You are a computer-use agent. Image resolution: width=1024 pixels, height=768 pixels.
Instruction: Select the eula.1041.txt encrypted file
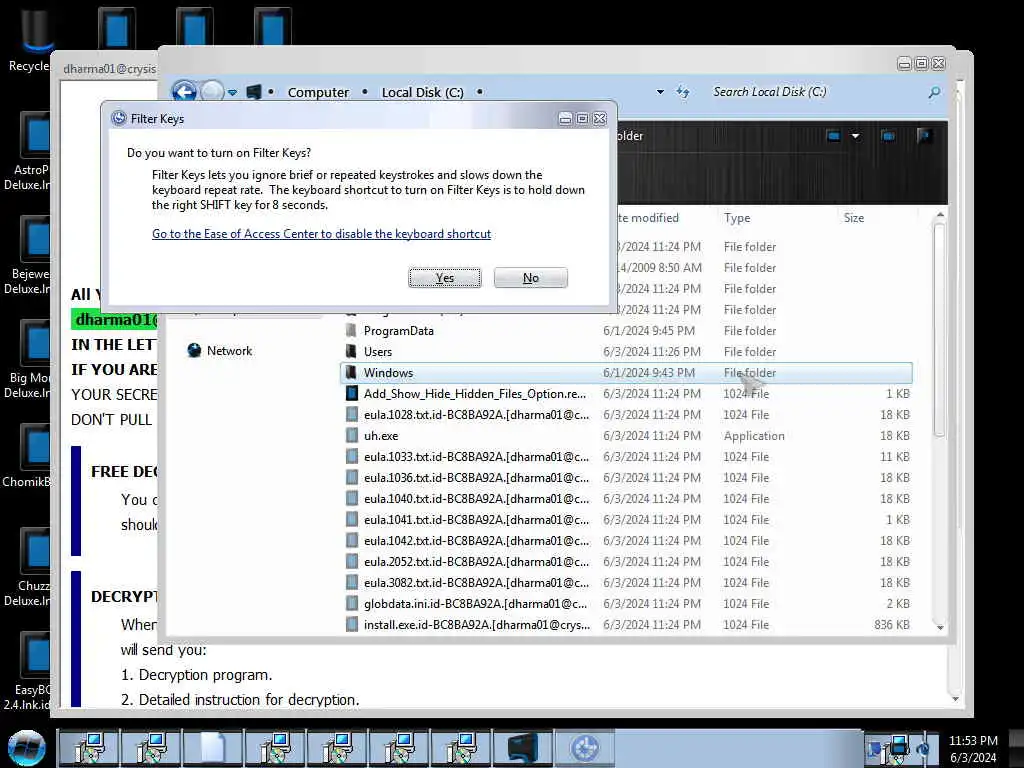coord(626,519)
